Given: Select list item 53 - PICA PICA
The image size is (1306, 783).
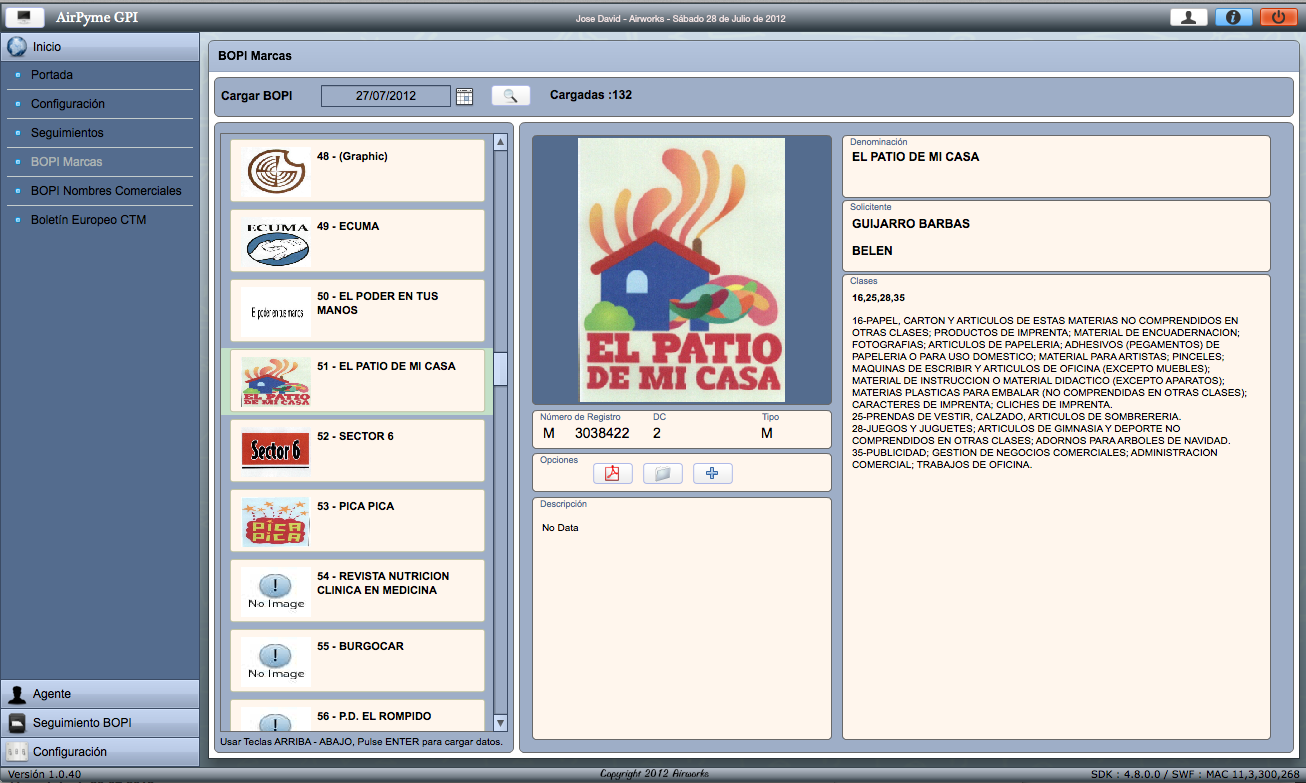Looking at the screenshot, I should 357,521.
